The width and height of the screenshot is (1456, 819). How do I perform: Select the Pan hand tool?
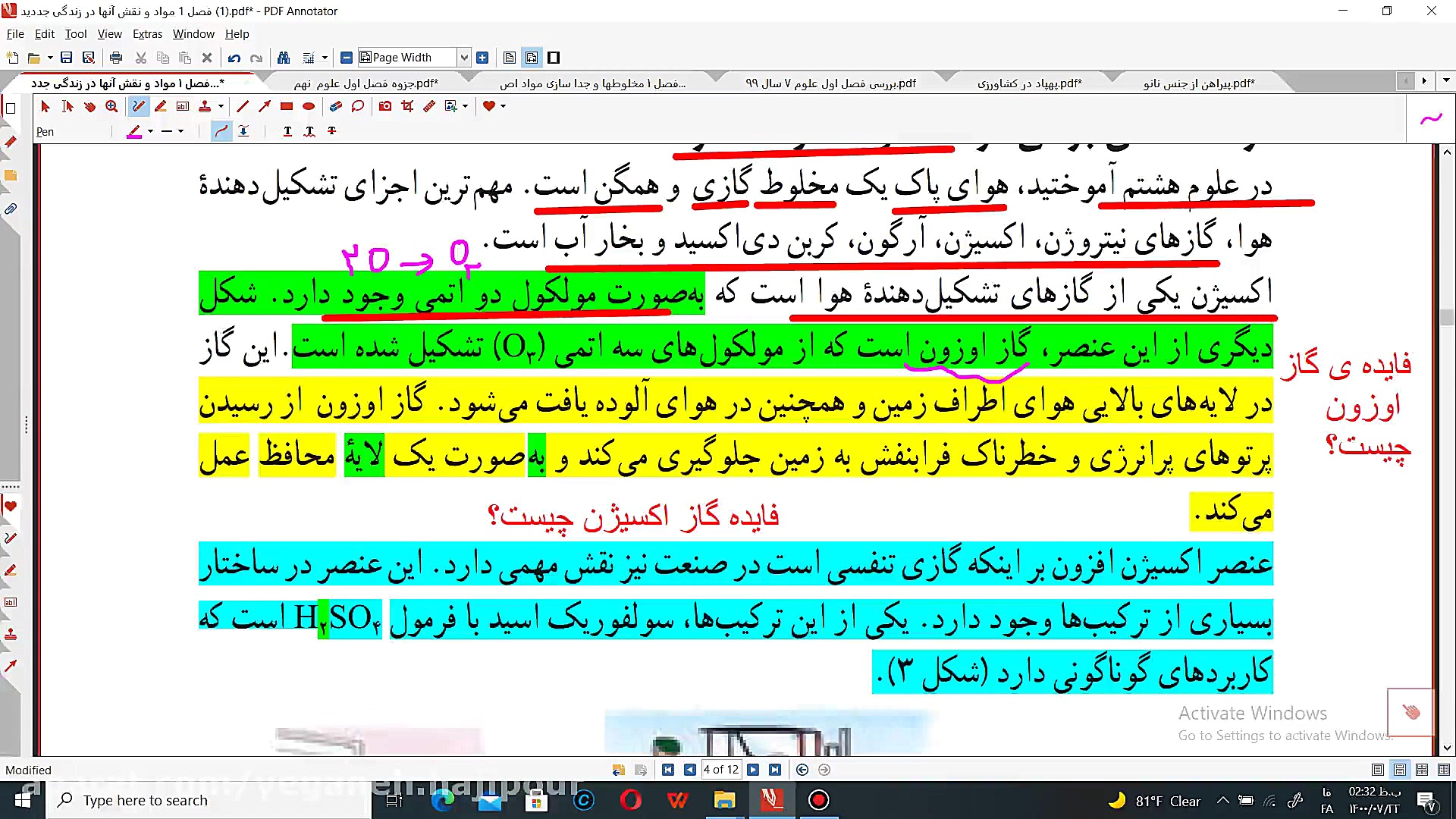(x=89, y=106)
